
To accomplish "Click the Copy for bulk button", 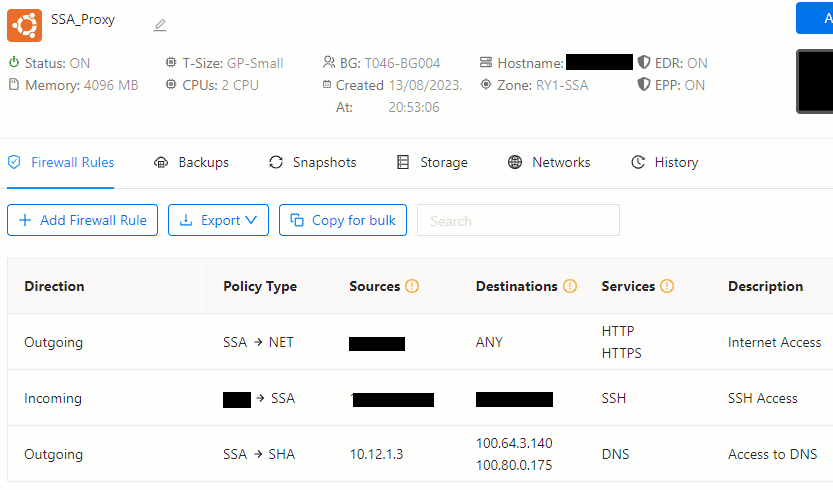I will 343,220.
